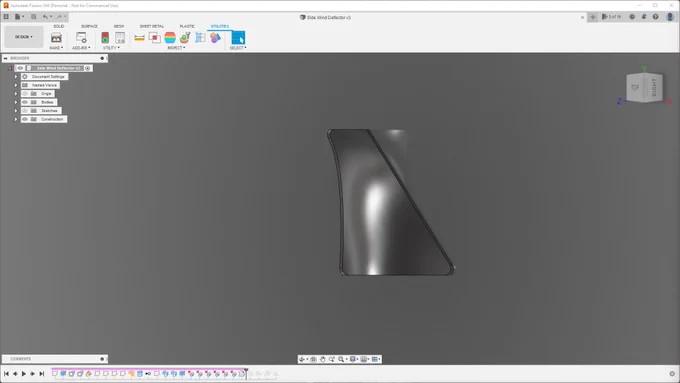Switch to the SURFACE tab
This screenshot has width=680, height=383.
[x=89, y=26]
